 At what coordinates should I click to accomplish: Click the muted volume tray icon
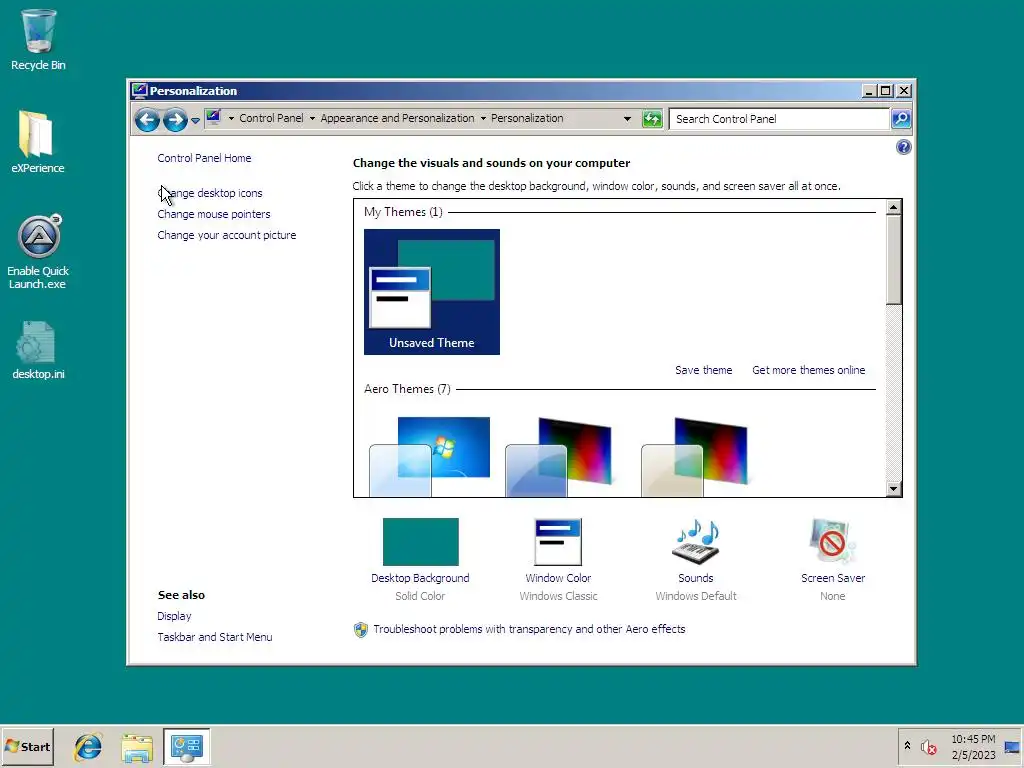(x=928, y=747)
